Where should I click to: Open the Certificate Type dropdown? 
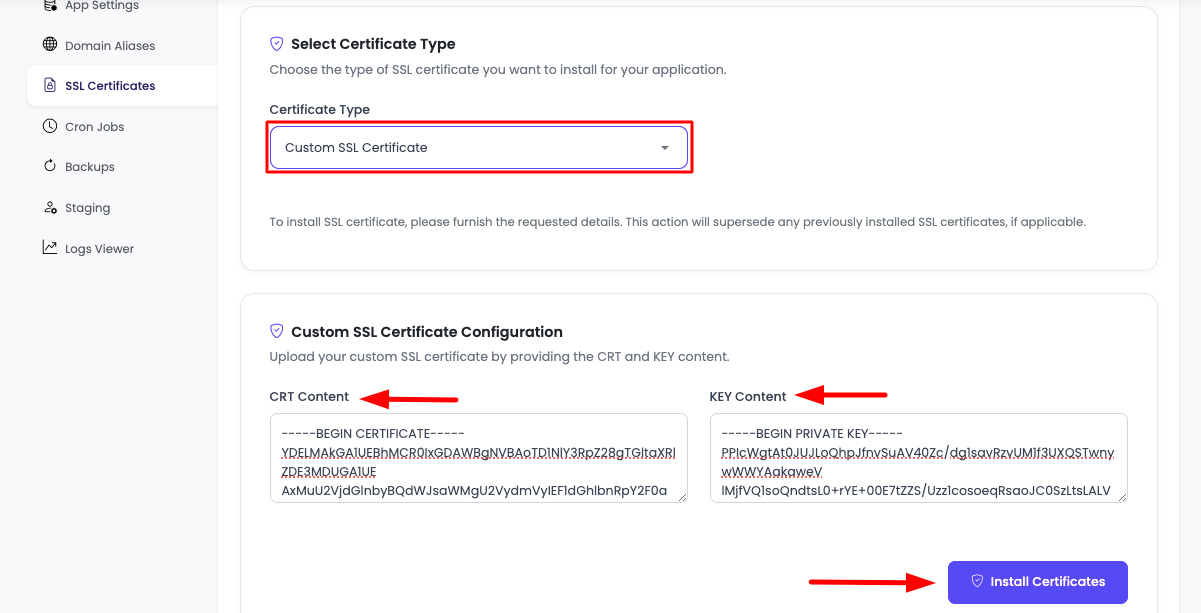[x=479, y=146]
